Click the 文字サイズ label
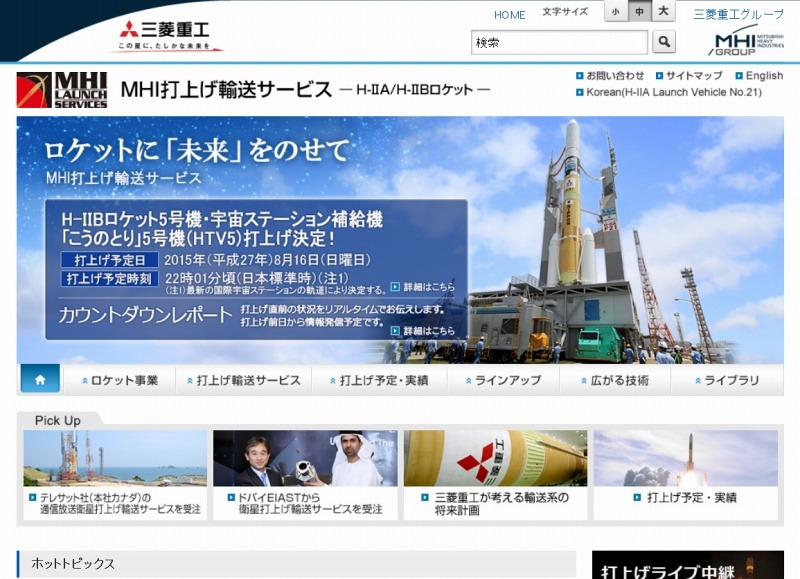 (x=565, y=12)
